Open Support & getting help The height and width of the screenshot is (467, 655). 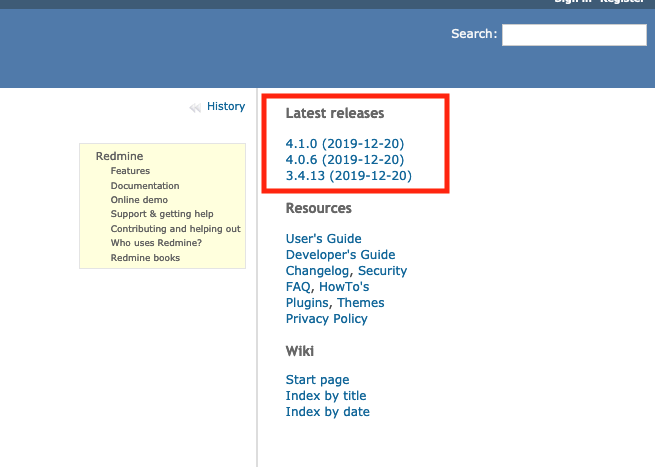point(162,214)
